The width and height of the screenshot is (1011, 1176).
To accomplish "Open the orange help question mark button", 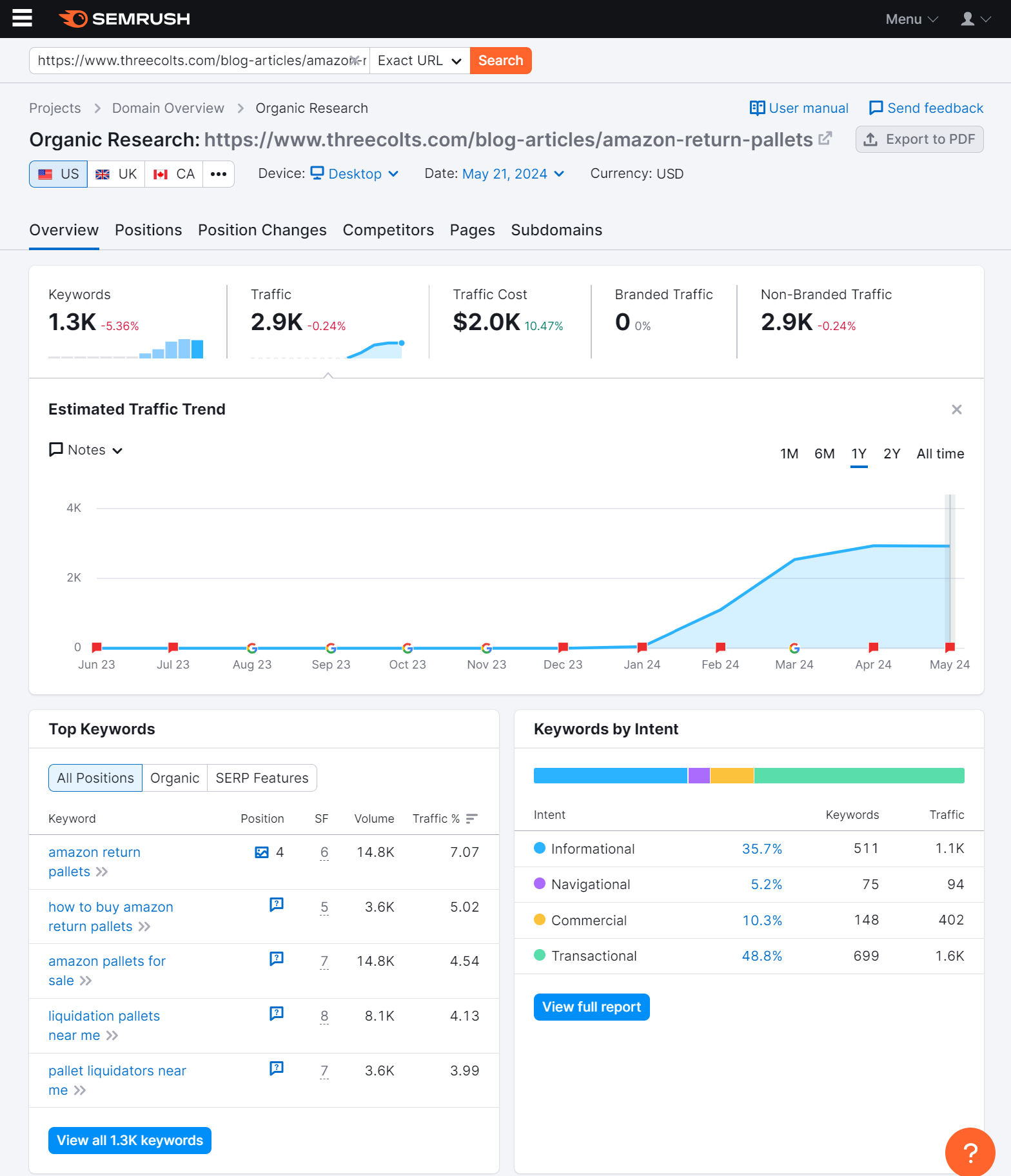I will tap(970, 1152).
